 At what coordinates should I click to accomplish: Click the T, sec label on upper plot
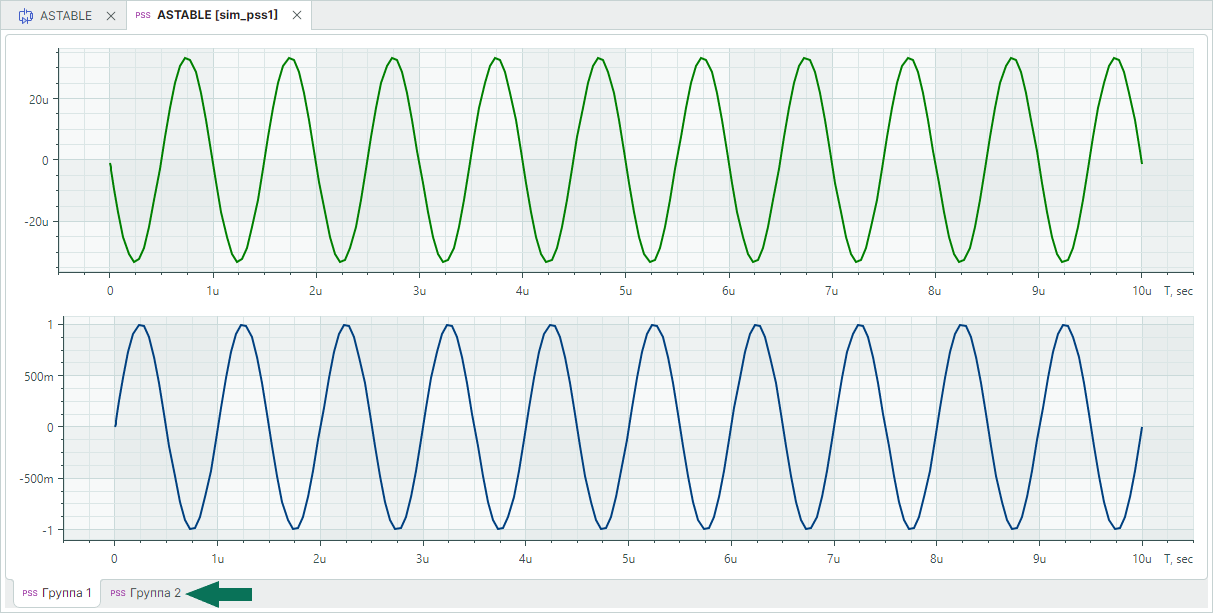click(1178, 291)
